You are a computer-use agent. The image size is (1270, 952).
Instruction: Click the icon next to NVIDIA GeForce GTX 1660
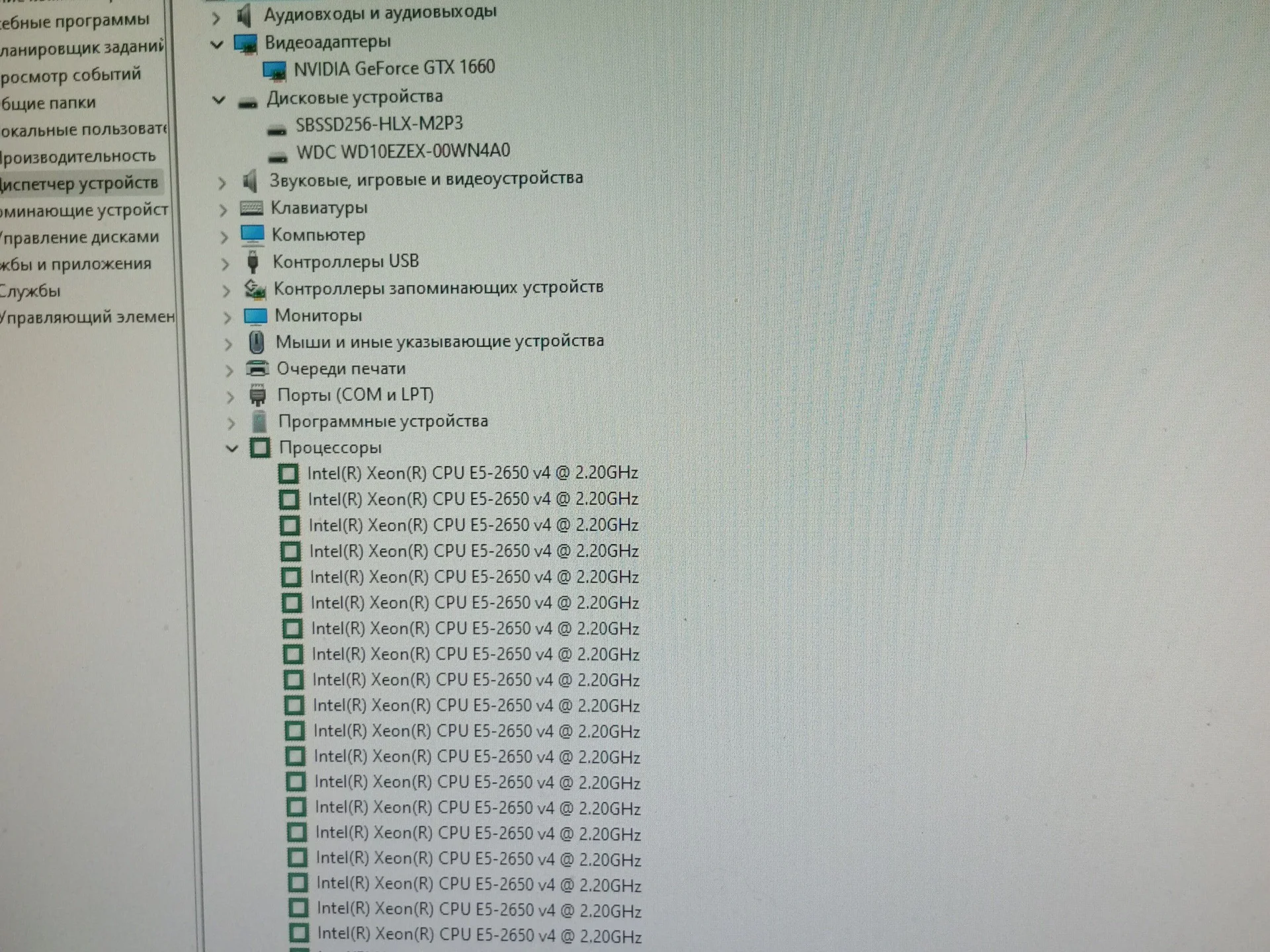[x=275, y=70]
